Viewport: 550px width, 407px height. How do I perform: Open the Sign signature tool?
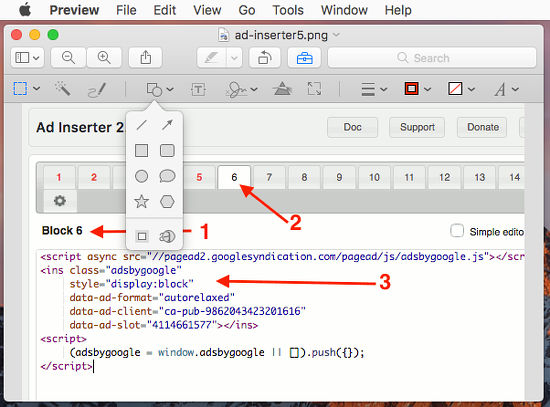coord(237,90)
